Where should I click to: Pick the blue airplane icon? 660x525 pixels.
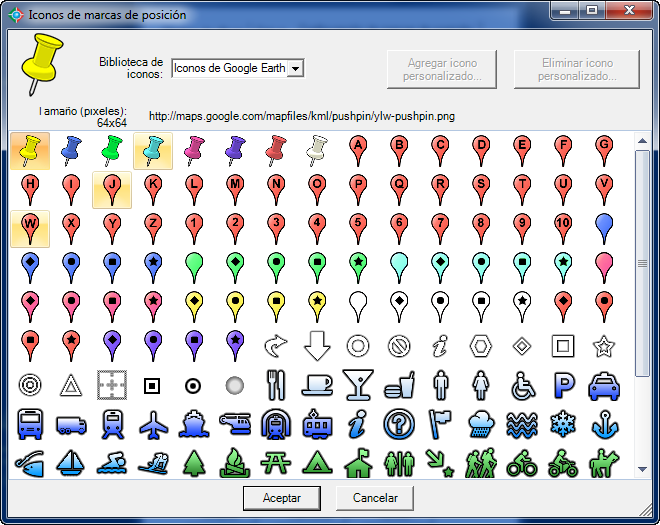click(x=153, y=424)
